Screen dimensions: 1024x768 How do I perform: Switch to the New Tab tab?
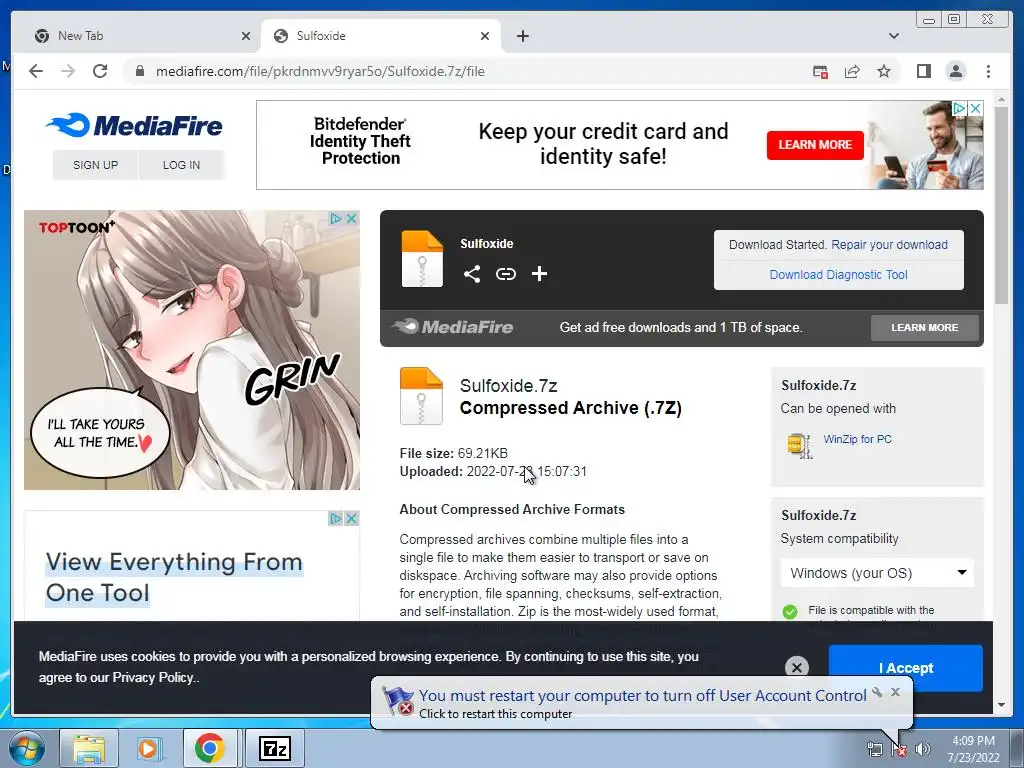pos(137,36)
